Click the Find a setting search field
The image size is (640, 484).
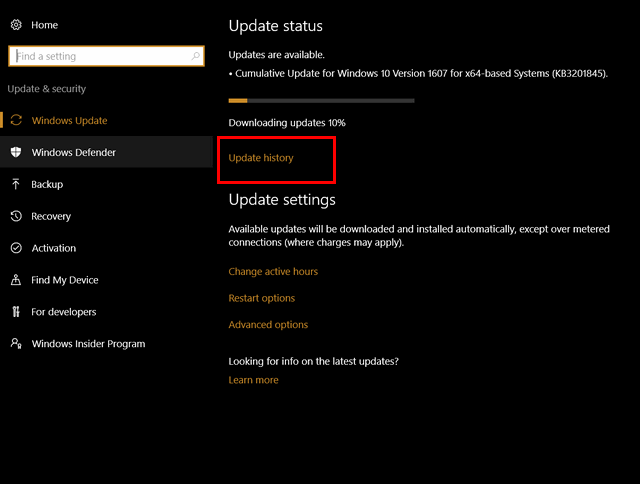click(x=106, y=56)
